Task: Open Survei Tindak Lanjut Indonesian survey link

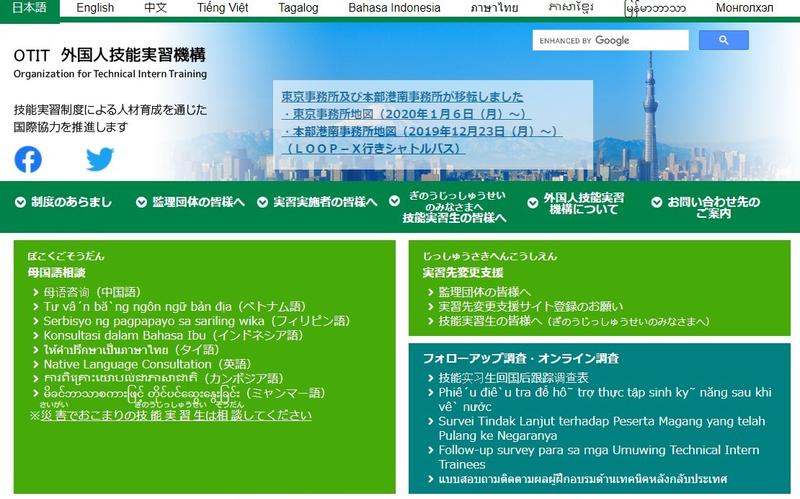Action: [602, 429]
